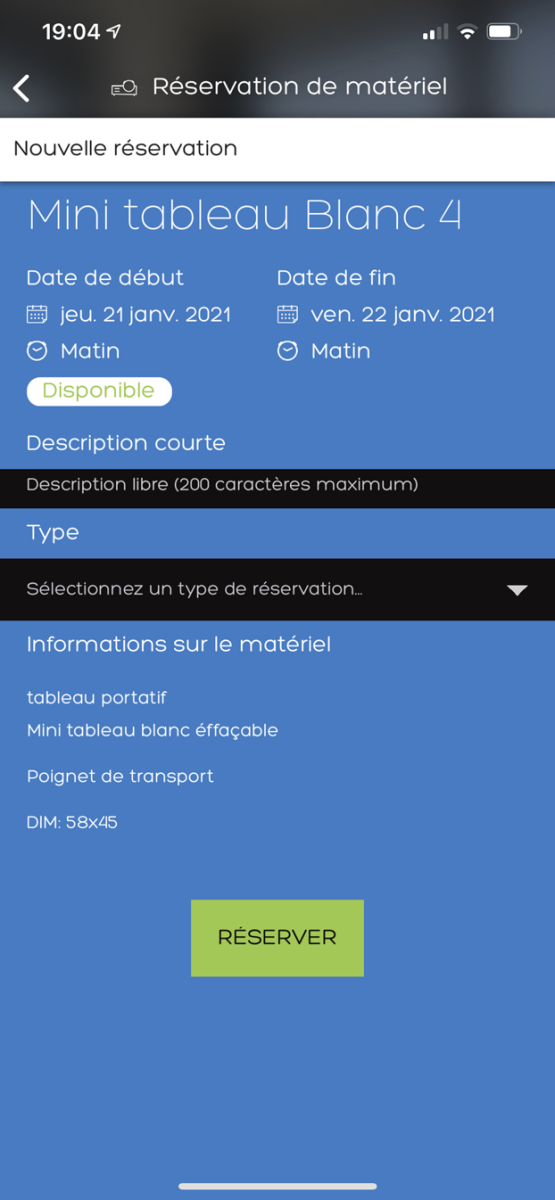This screenshot has width=555, height=1200.
Task: Tap the RÉSERVER button
Action: coord(277,938)
